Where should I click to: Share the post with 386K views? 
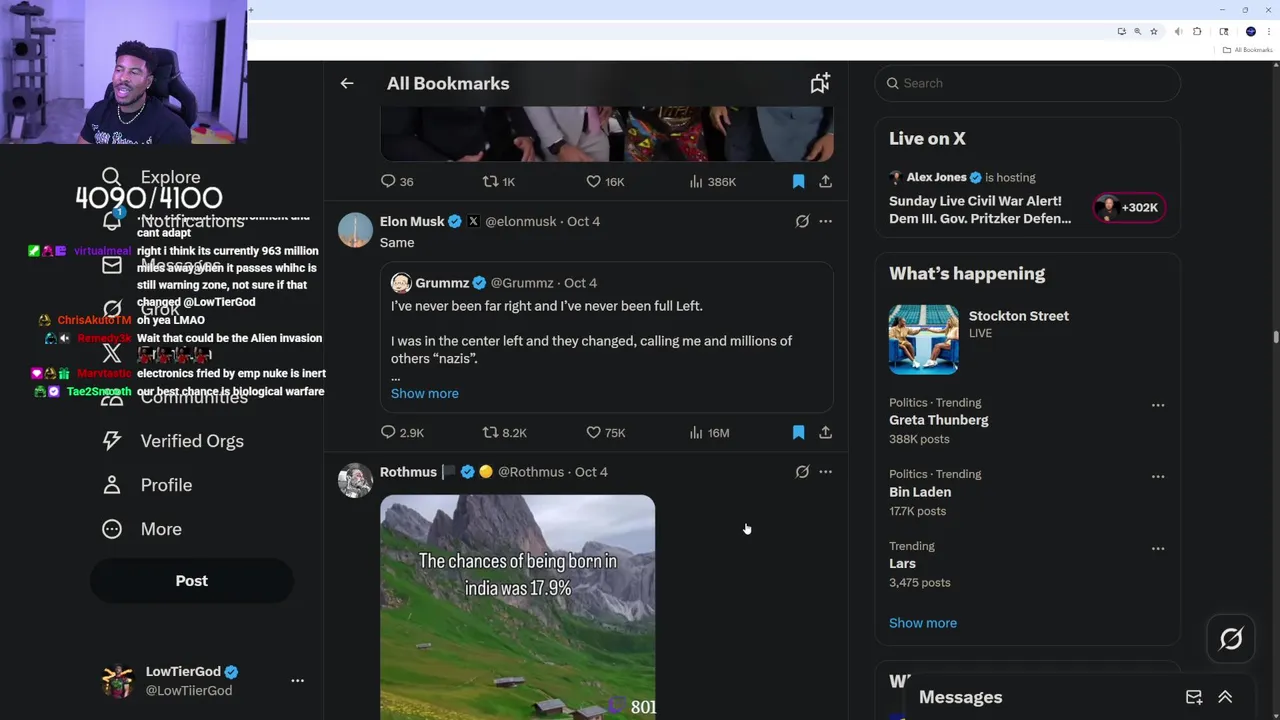tap(825, 182)
